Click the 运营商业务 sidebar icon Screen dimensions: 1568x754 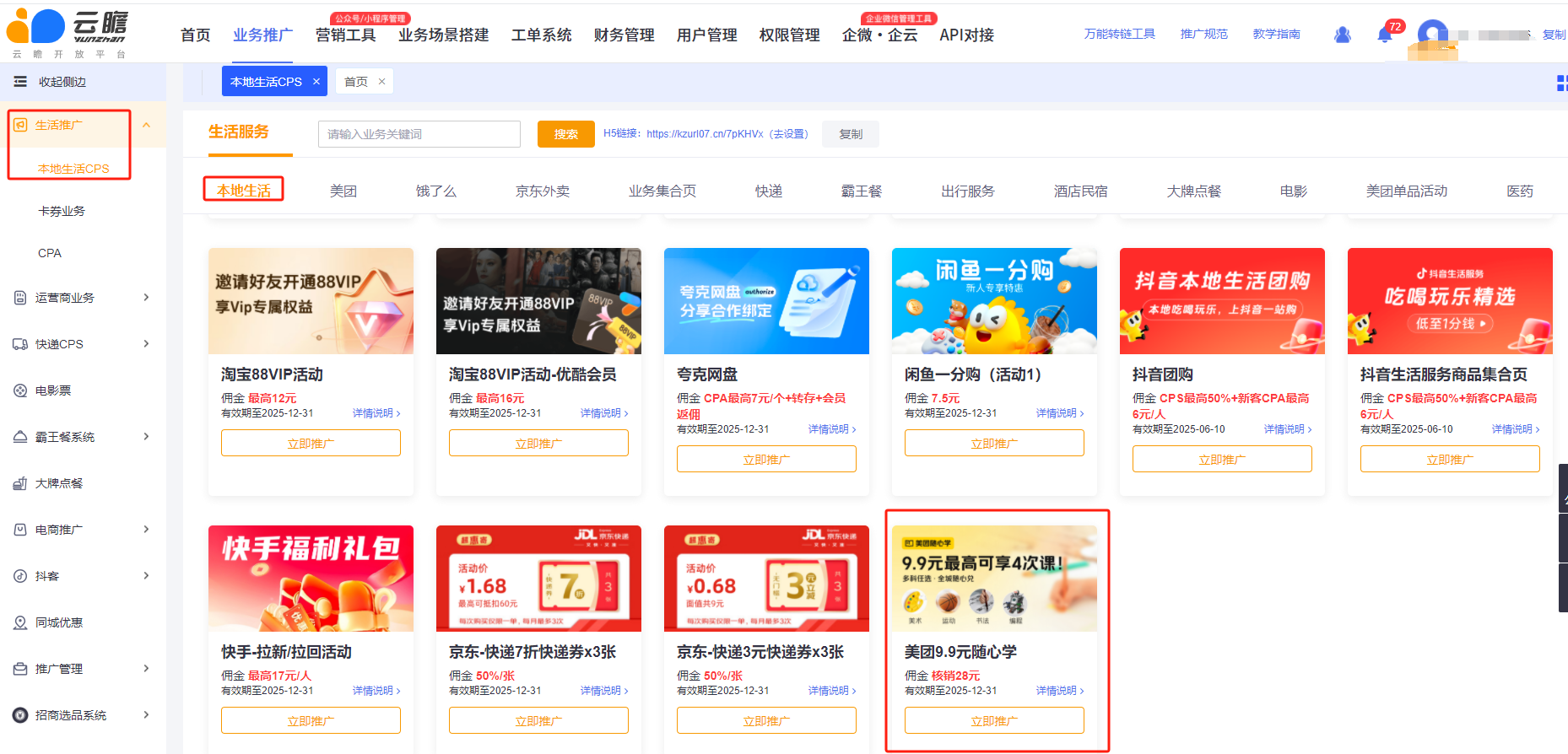pos(21,298)
